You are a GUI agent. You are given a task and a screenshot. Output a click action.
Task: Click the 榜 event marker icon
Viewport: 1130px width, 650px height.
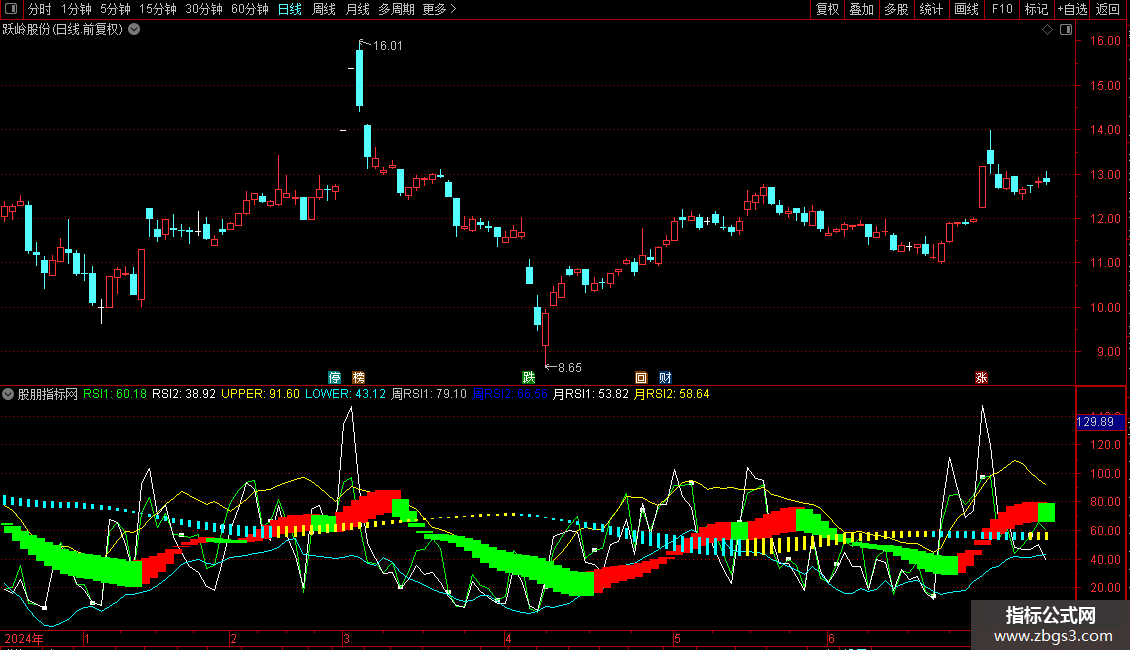point(358,378)
